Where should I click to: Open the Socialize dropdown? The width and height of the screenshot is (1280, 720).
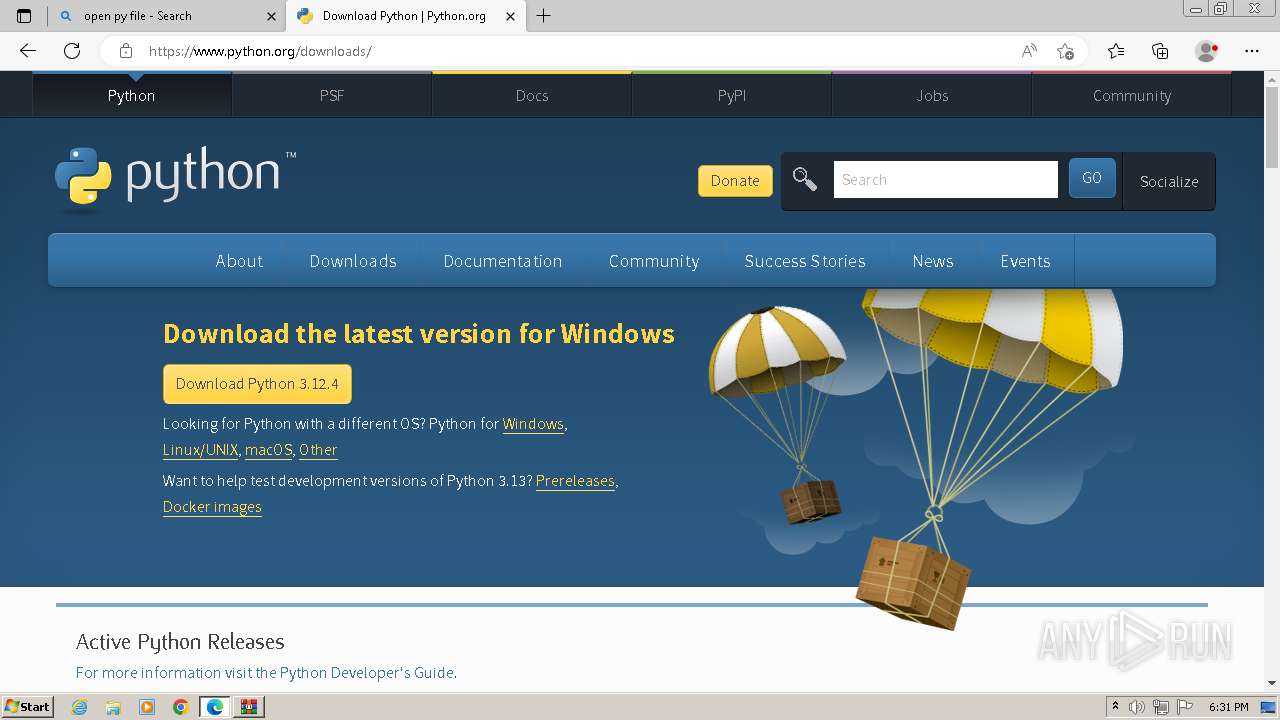1169,181
